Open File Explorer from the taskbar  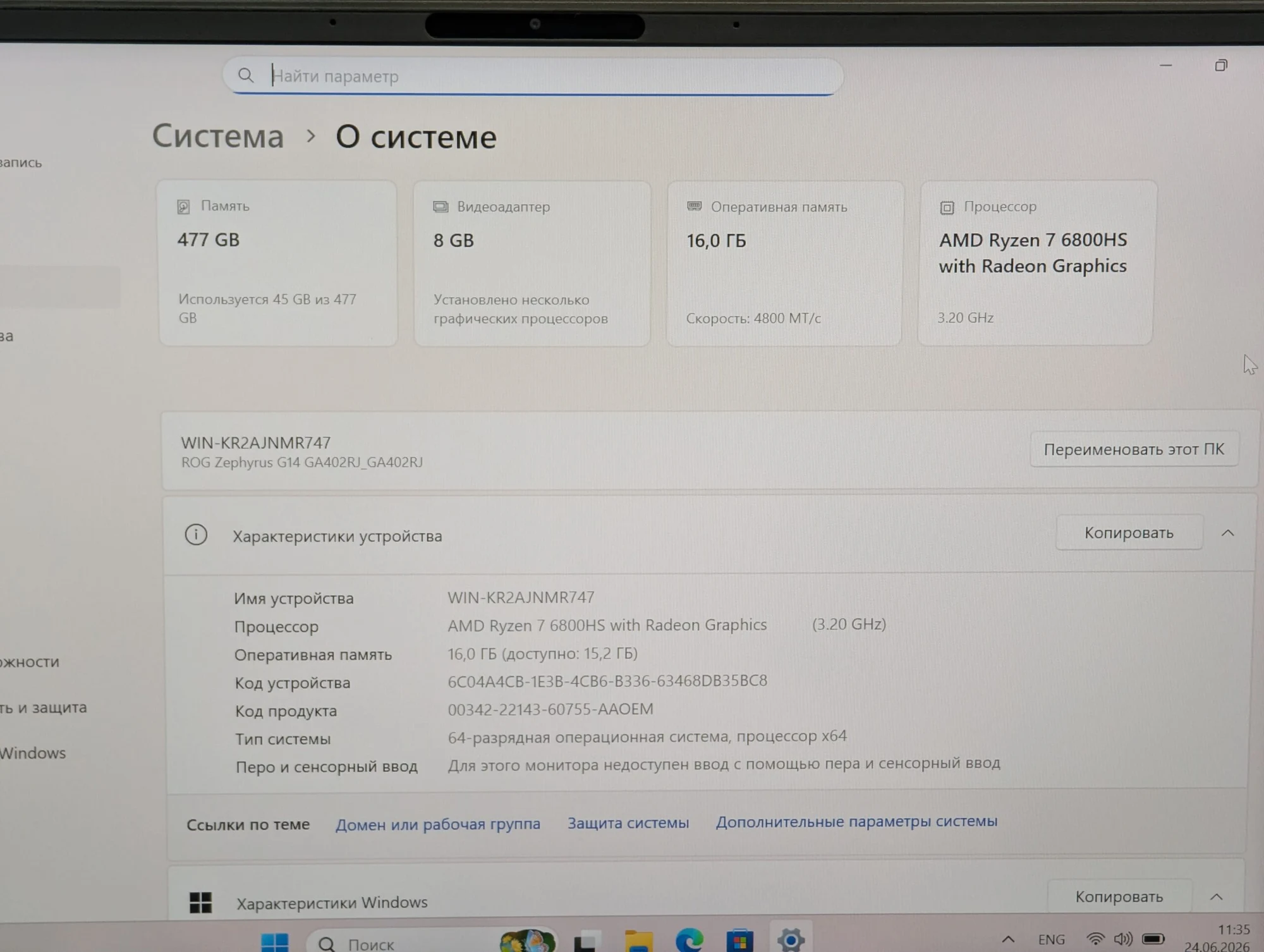(x=638, y=941)
